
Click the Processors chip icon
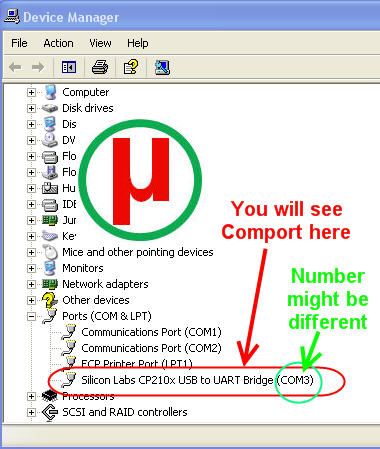click(x=50, y=396)
